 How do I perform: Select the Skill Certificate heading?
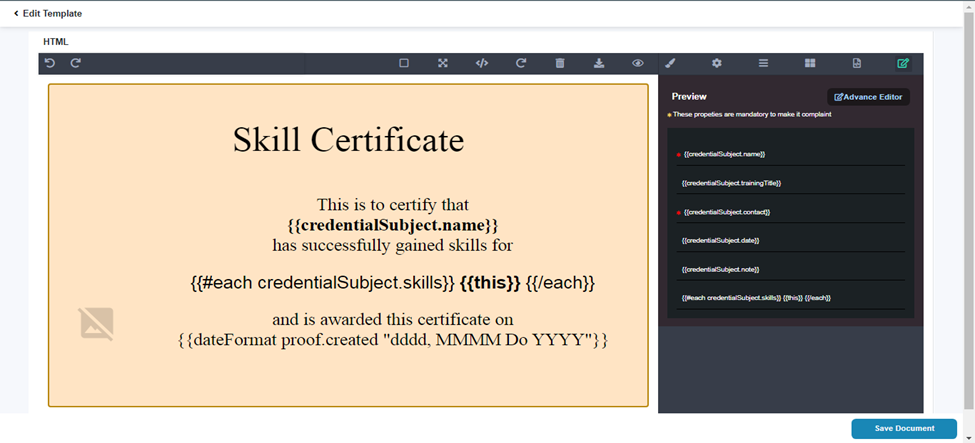pyautogui.click(x=348, y=139)
